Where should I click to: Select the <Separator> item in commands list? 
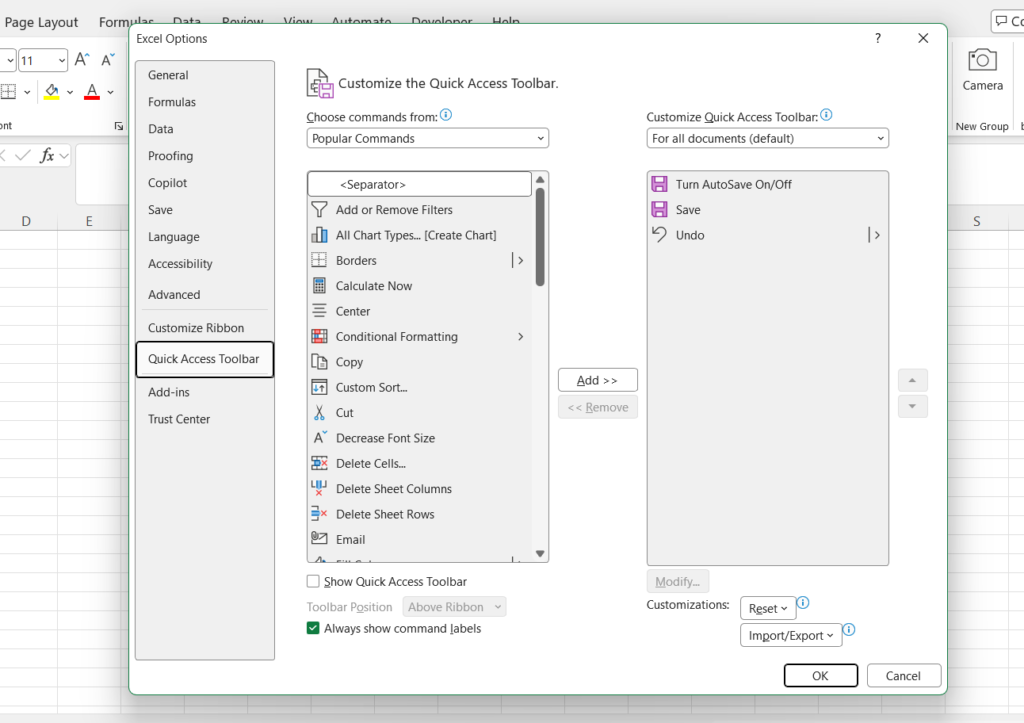click(419, 184)
